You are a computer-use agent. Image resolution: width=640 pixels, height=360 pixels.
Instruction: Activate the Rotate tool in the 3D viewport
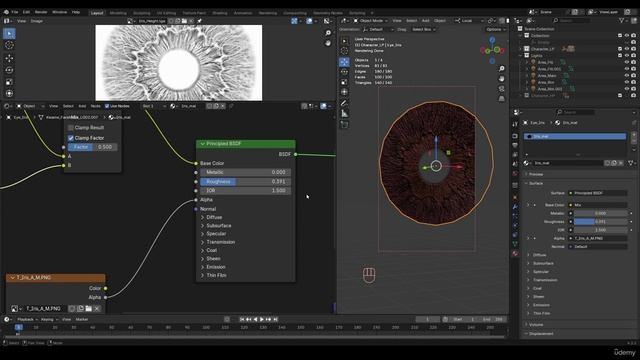coord(344,72)
